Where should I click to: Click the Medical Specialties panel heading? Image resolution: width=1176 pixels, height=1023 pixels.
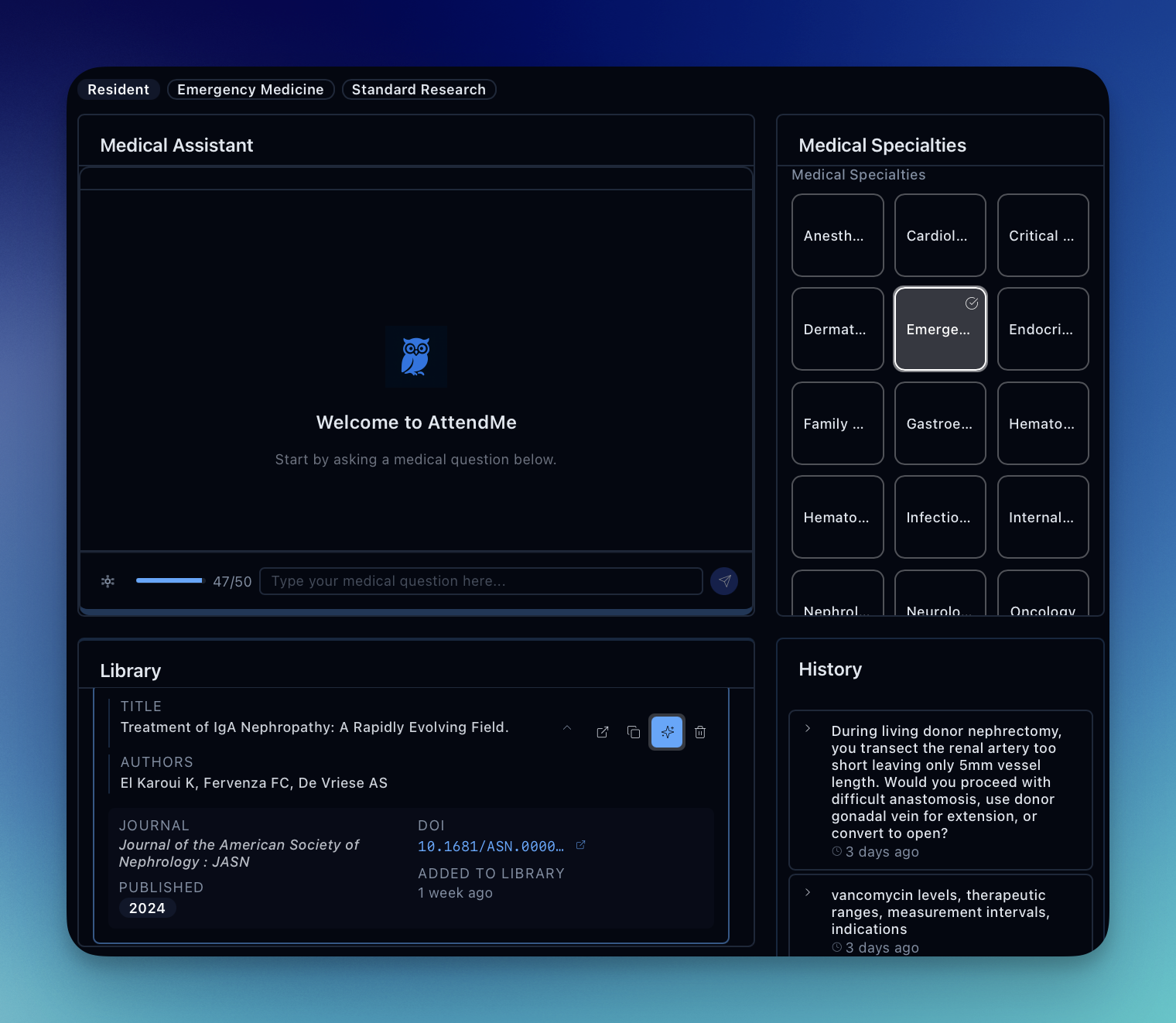(x=882, y=145)
